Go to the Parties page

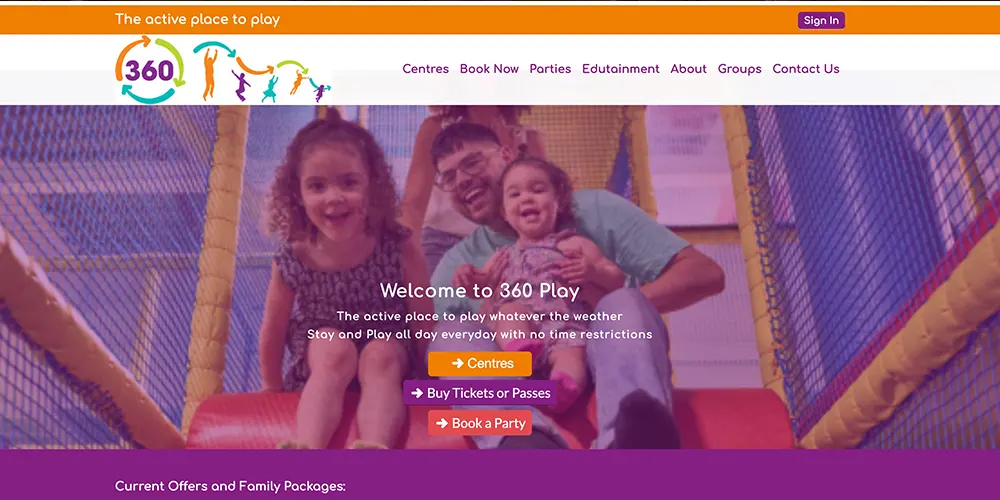550,69
